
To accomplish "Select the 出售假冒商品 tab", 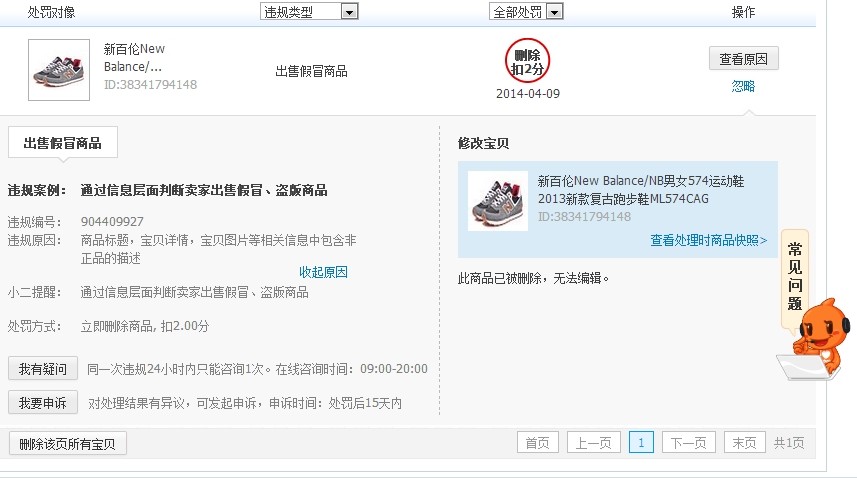I will click(x=63, y=143).
